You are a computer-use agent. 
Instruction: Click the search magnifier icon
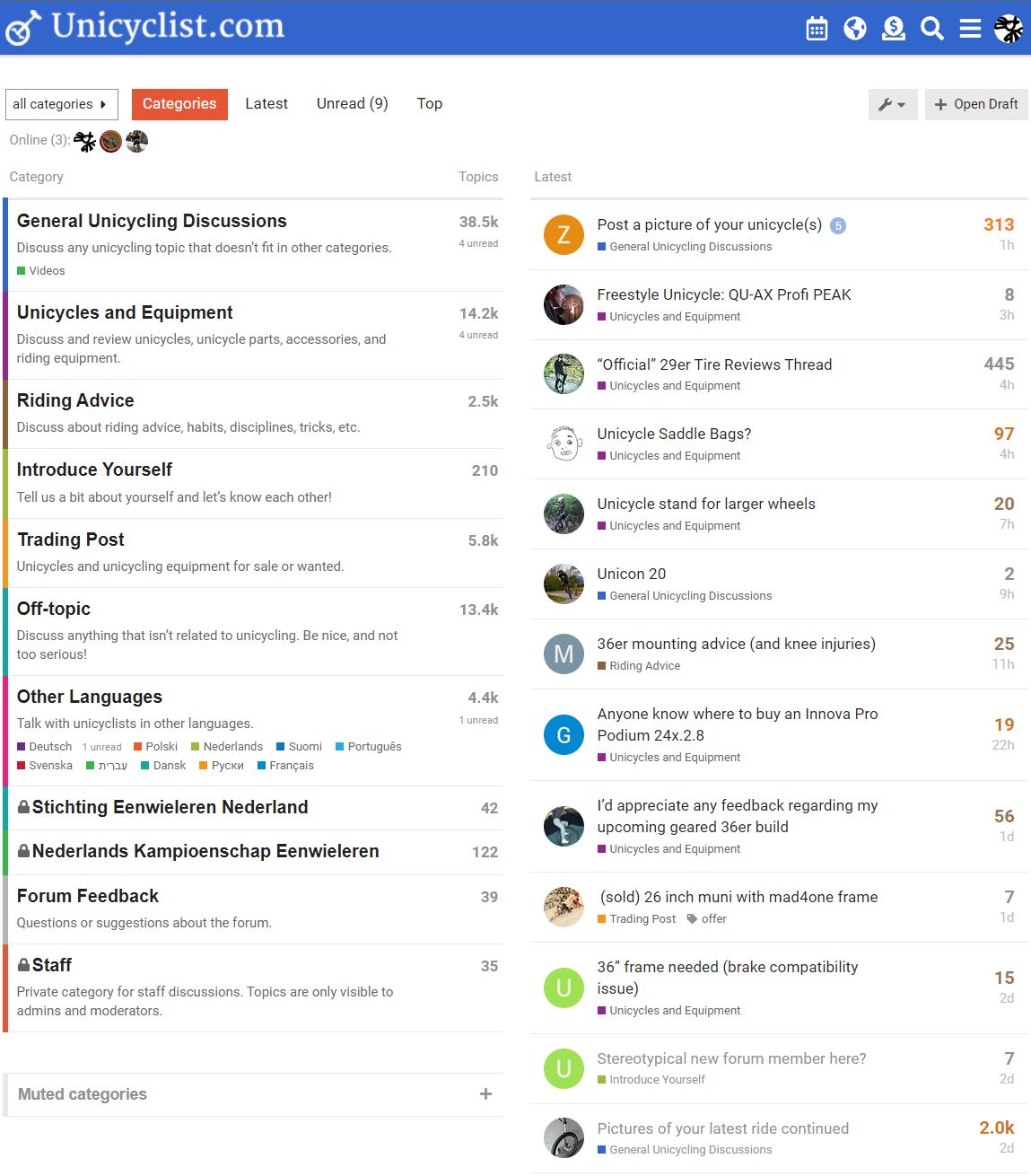click(x=932, y=29)
